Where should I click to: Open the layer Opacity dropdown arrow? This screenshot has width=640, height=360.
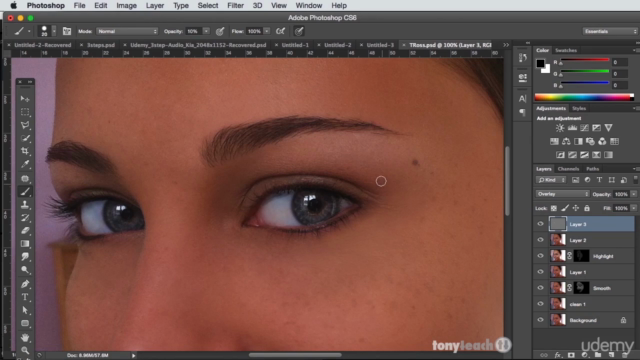tap(633, 194)
